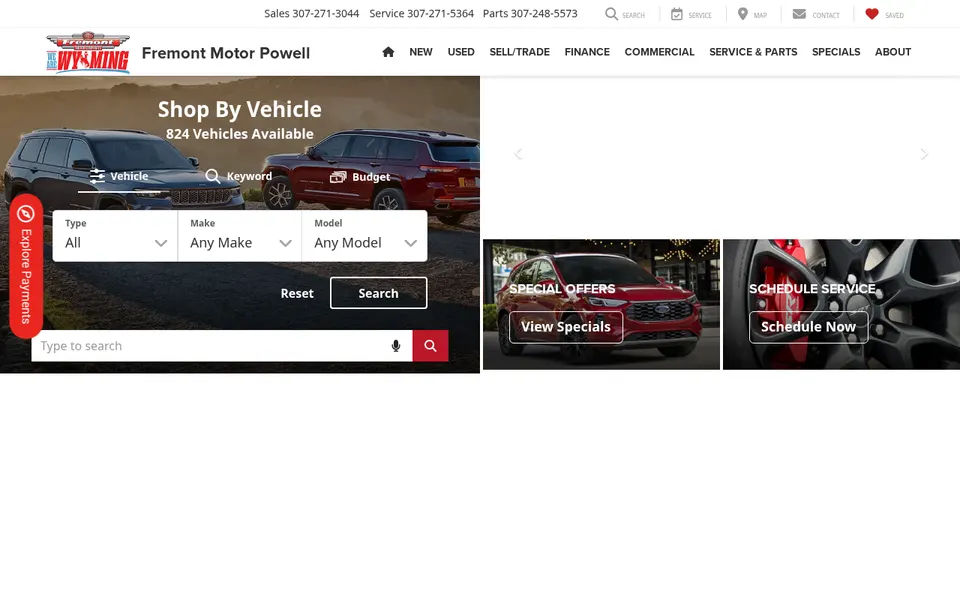Click the compass icon on Explore Payments
Image resolution: width=960 pixels, height=600 pixels.
coord(26,214)
